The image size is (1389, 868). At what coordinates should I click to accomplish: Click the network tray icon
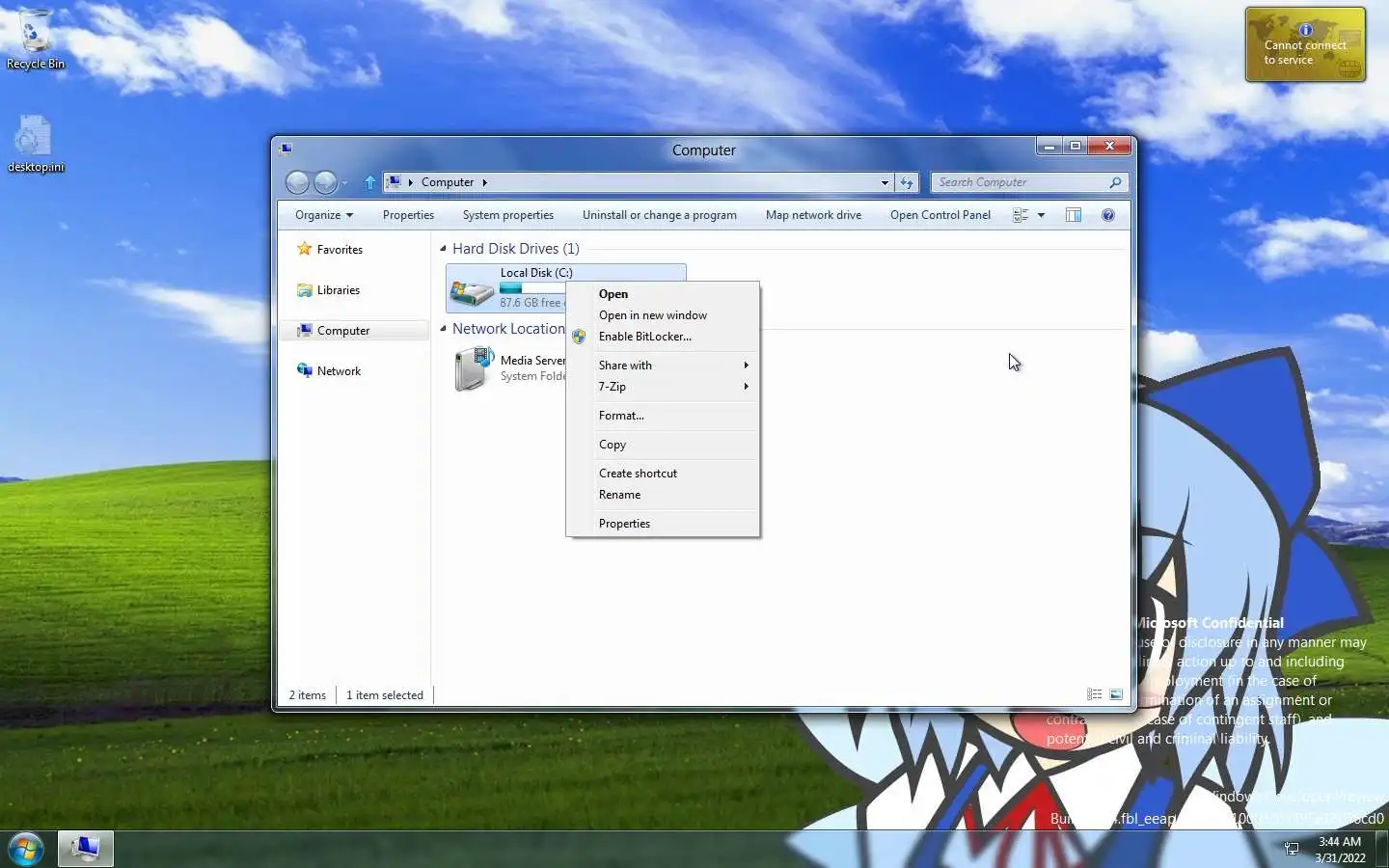[1292, 849]
